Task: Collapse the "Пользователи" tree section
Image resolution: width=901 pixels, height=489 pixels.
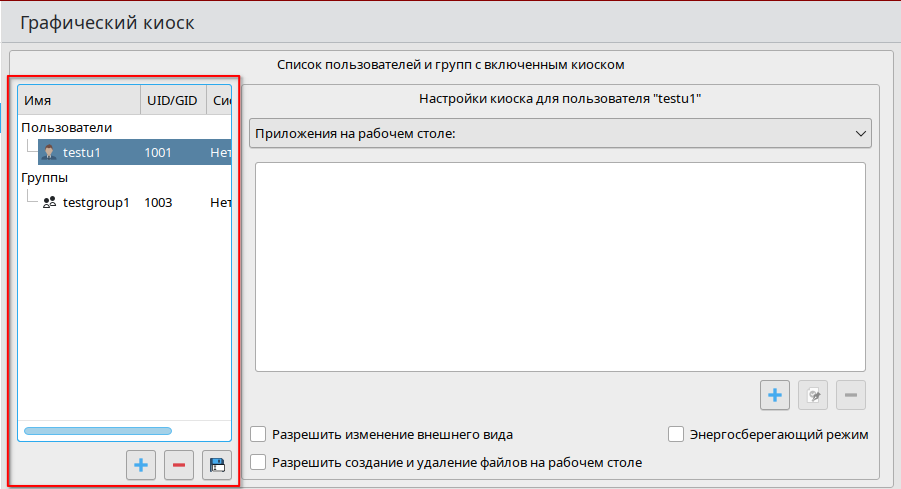Action: (66, 128)
